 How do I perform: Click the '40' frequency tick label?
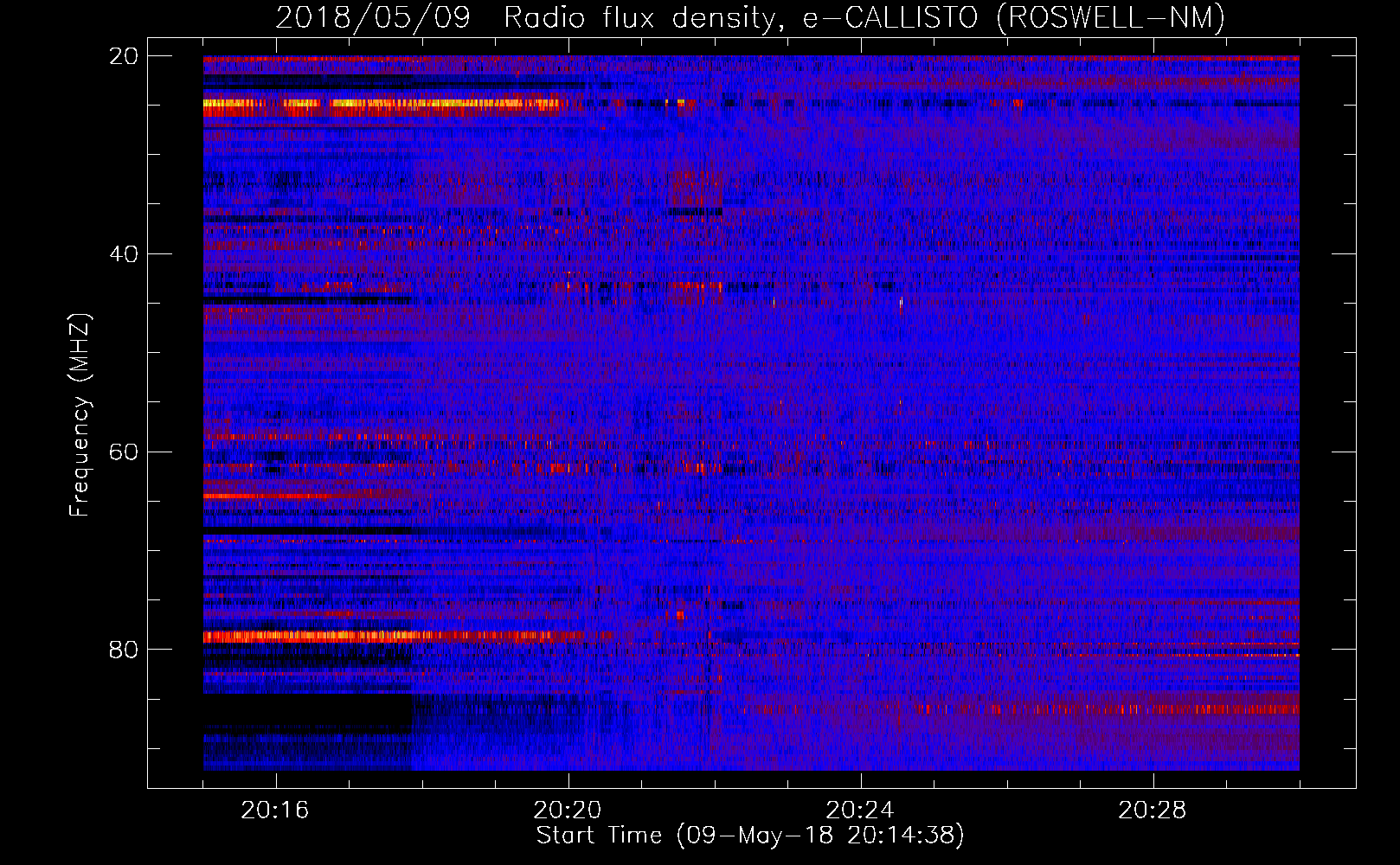click(124, 254)
